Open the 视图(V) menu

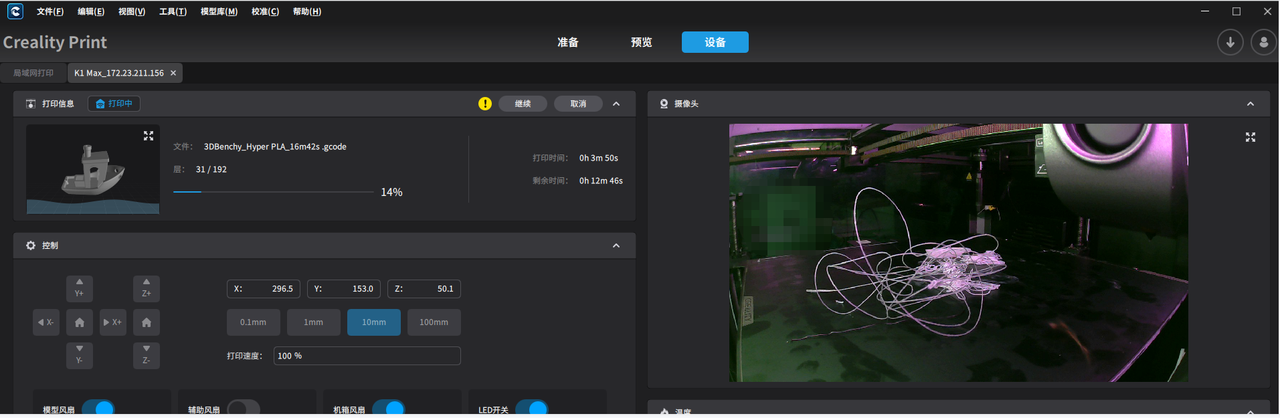[x=131, y=12]
